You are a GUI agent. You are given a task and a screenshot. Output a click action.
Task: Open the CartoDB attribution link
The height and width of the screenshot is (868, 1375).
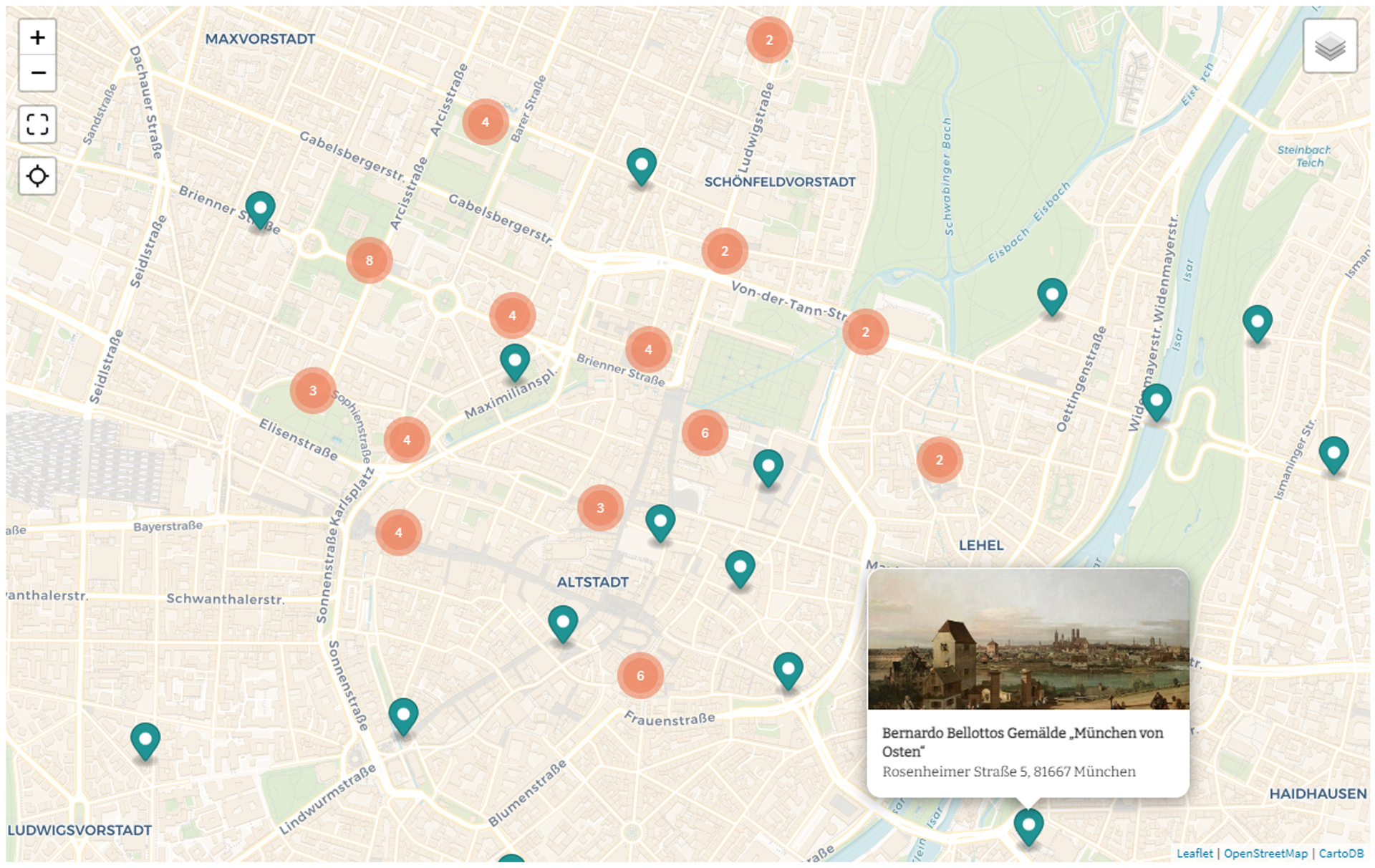click(x=1341, y=854)
